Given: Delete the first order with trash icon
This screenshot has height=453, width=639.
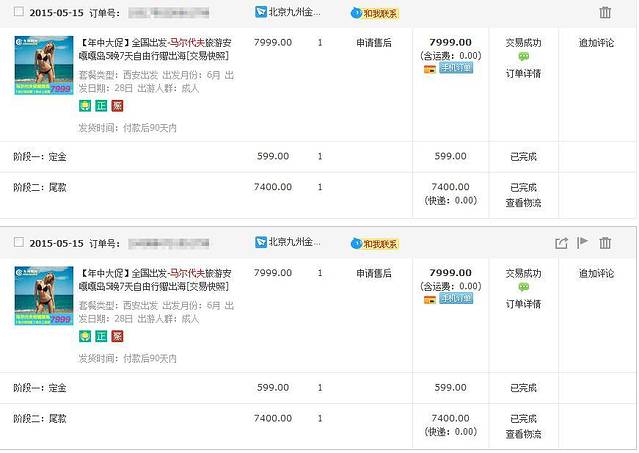Looking at the screenshot, I should click(x=604, y=13).
